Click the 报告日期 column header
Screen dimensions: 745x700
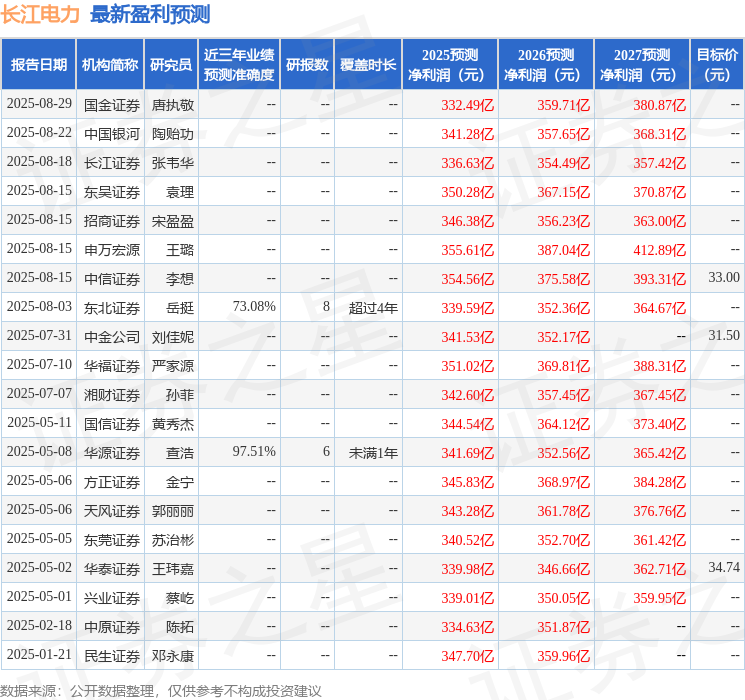coord(38,65)
